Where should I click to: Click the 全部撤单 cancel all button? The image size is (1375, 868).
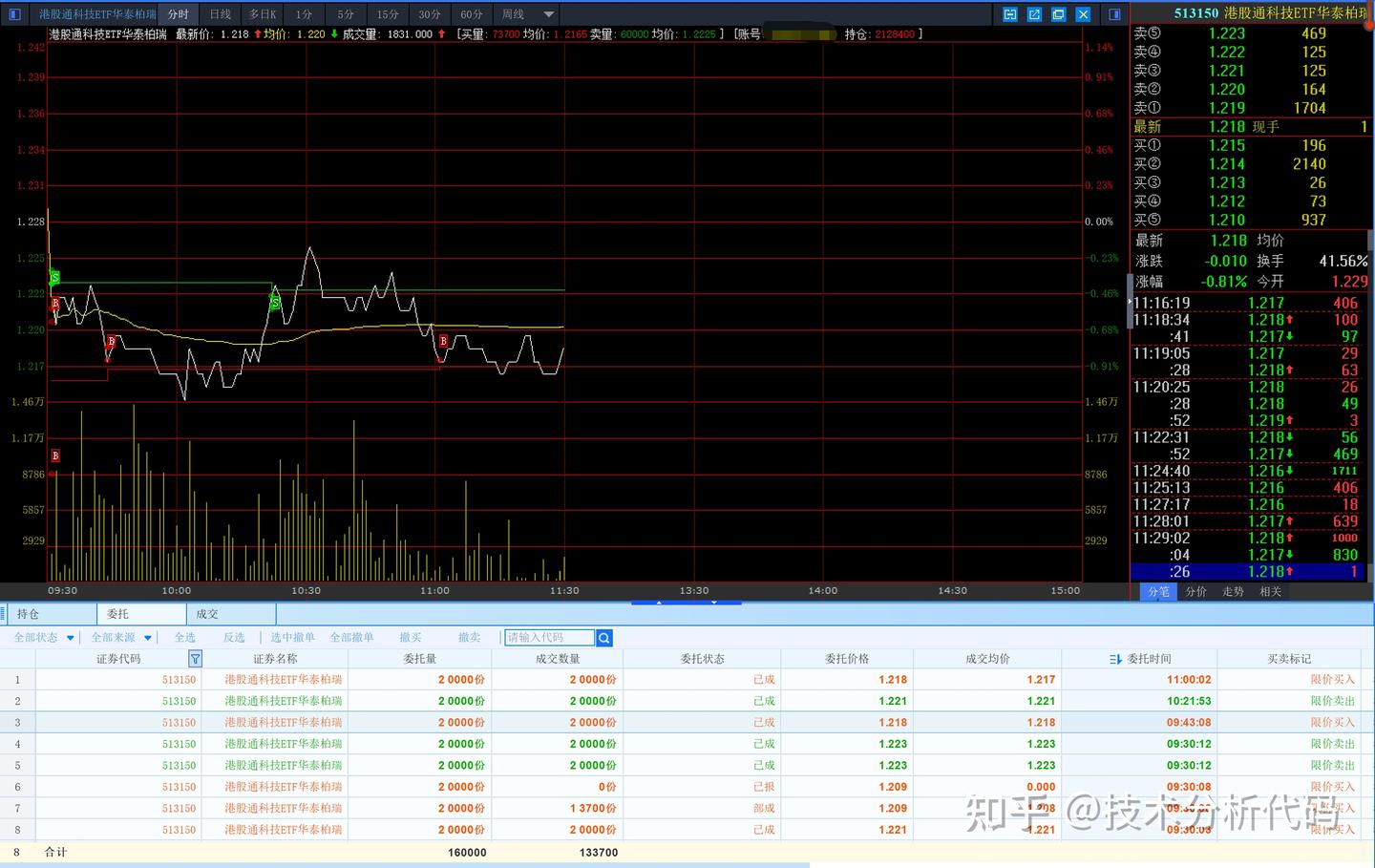[351, 638]
